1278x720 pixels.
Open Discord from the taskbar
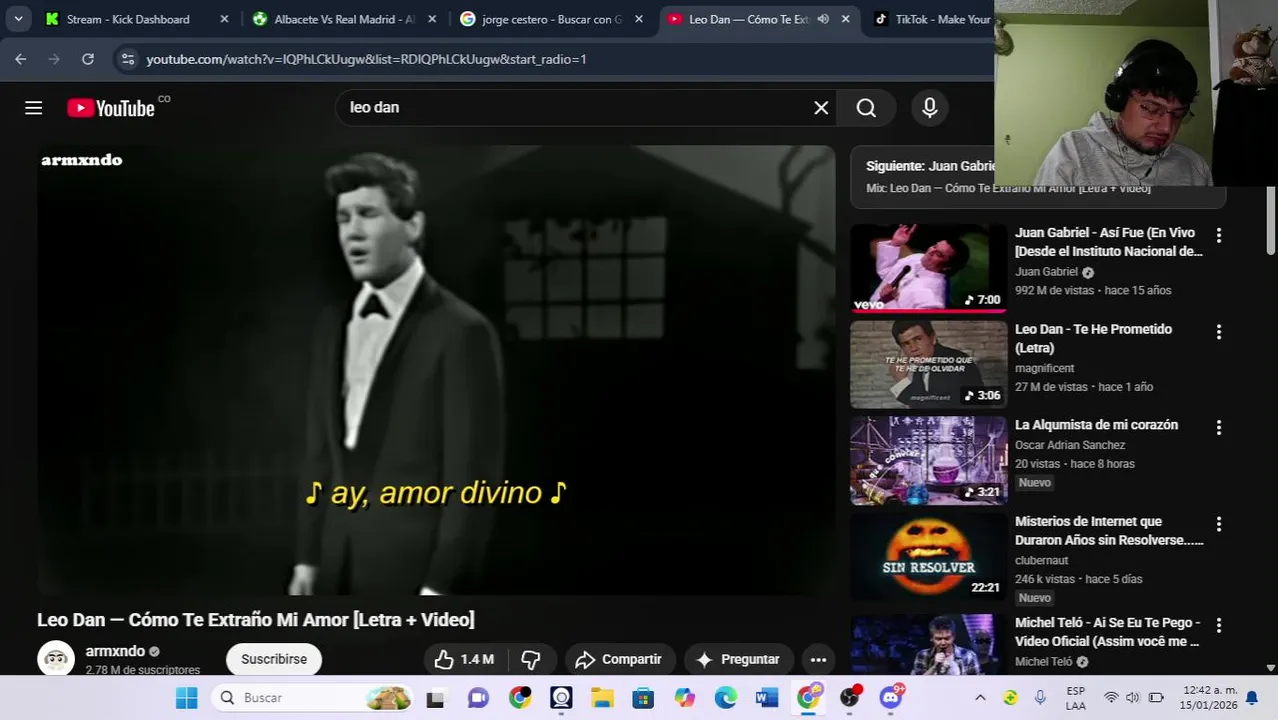tap(891, 697)
